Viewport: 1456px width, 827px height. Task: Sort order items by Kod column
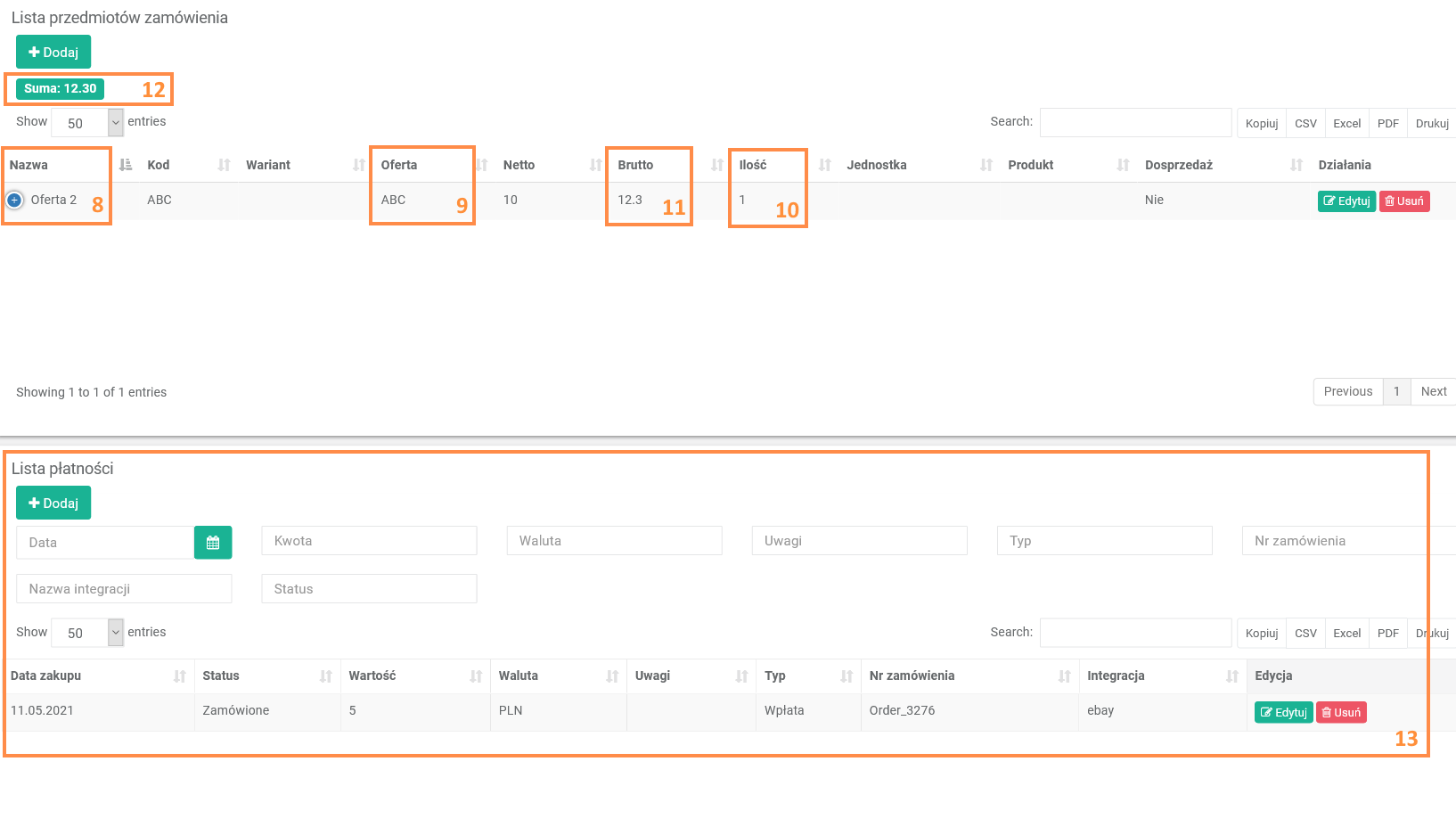159,165
